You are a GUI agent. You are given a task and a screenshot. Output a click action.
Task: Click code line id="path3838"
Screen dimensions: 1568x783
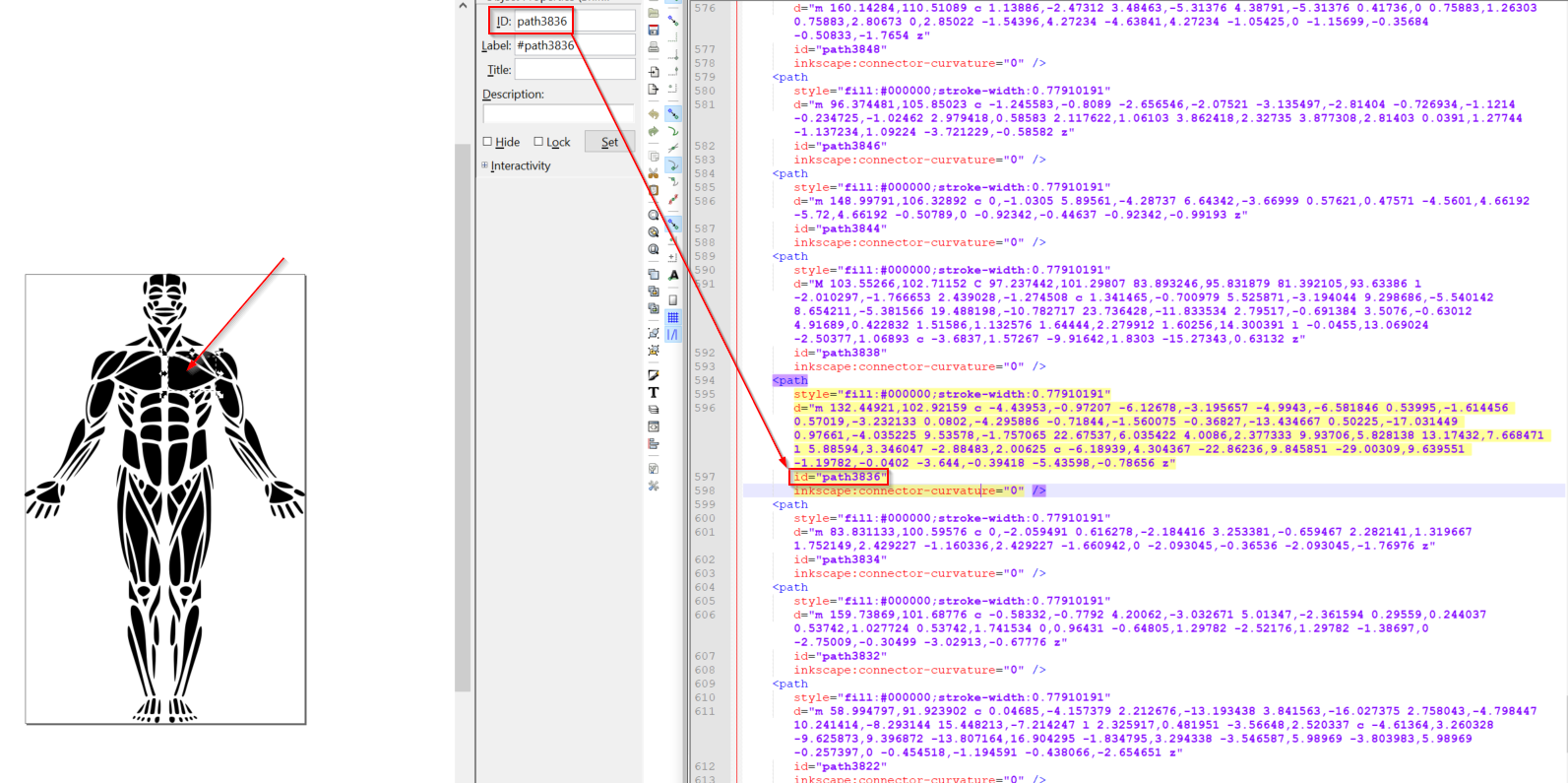click(x=840, y=353)
